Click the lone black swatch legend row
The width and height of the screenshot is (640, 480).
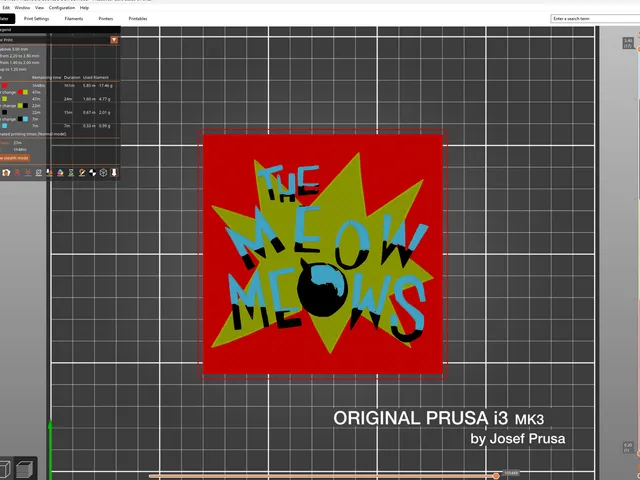(4, 112)
